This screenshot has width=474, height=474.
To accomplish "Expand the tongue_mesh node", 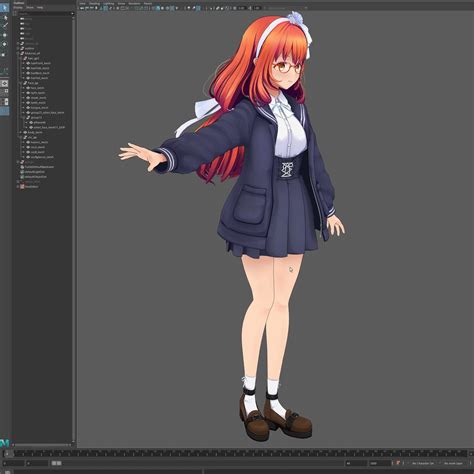I will point(24,108).
